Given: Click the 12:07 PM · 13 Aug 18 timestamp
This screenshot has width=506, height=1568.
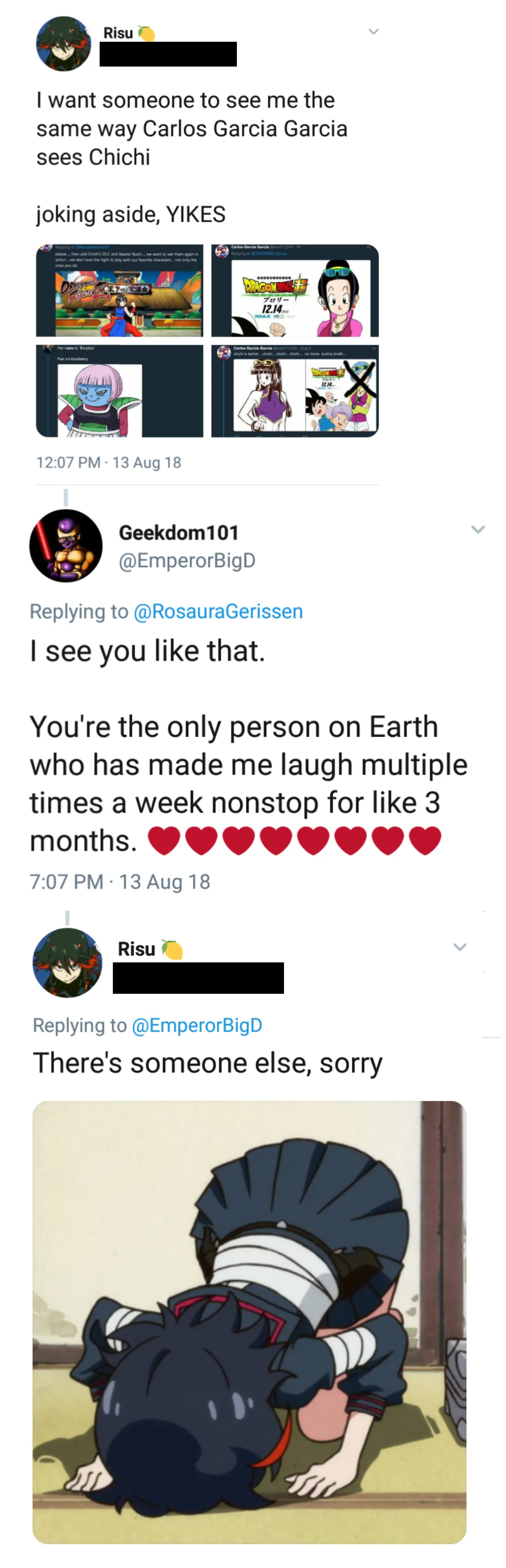Looking at the screenshot, I should point(108,463).
